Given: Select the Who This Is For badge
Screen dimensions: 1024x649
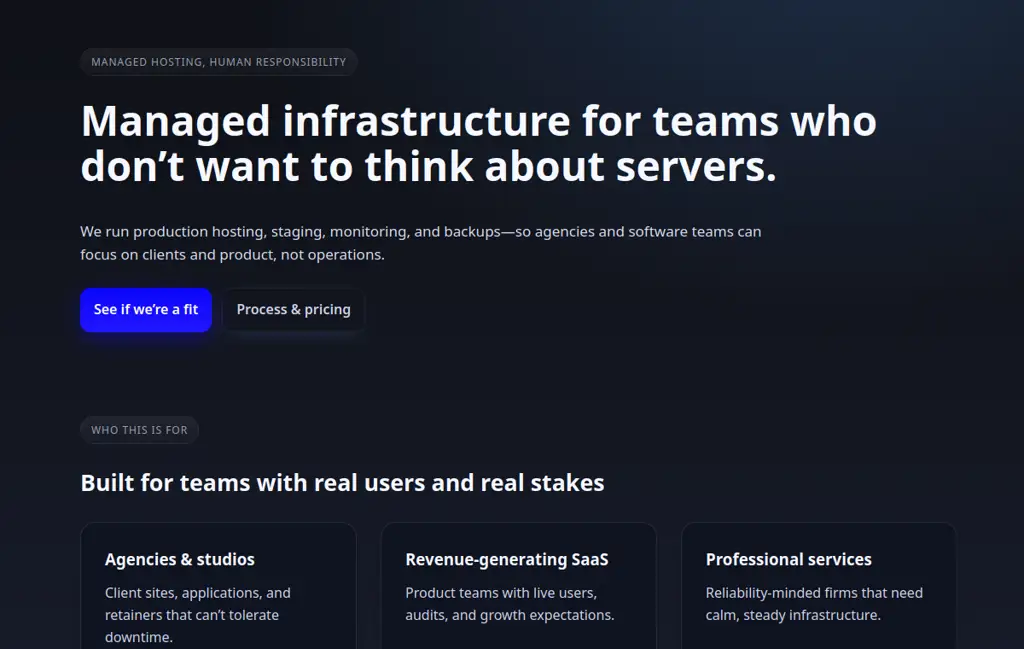Looking at the screenshot, I should pos(139,429).
